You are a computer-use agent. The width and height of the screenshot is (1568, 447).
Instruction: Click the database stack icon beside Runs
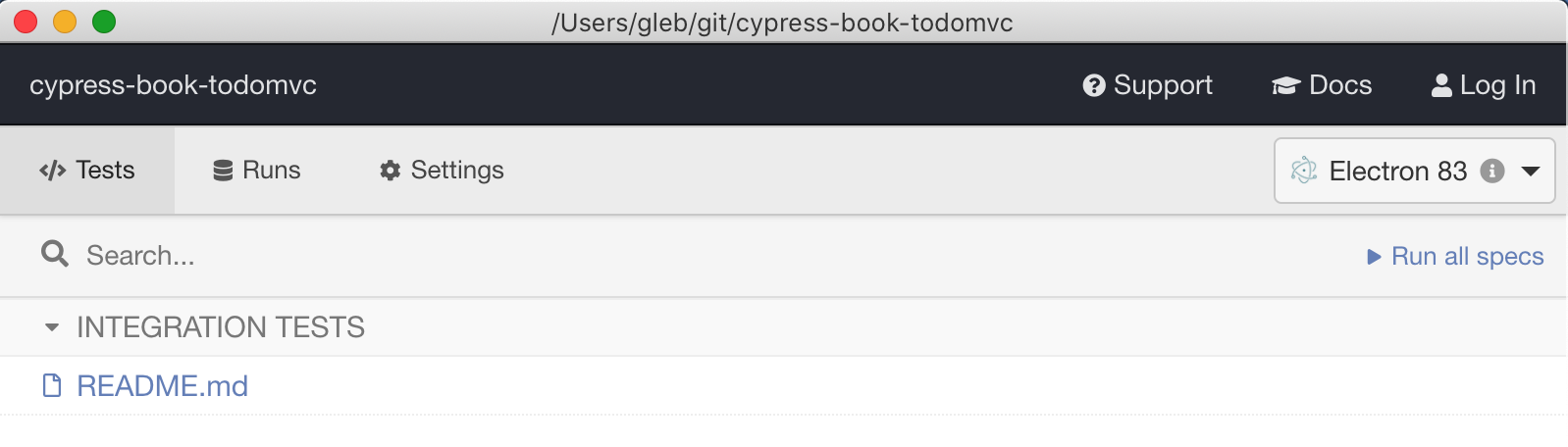(223, 171)
